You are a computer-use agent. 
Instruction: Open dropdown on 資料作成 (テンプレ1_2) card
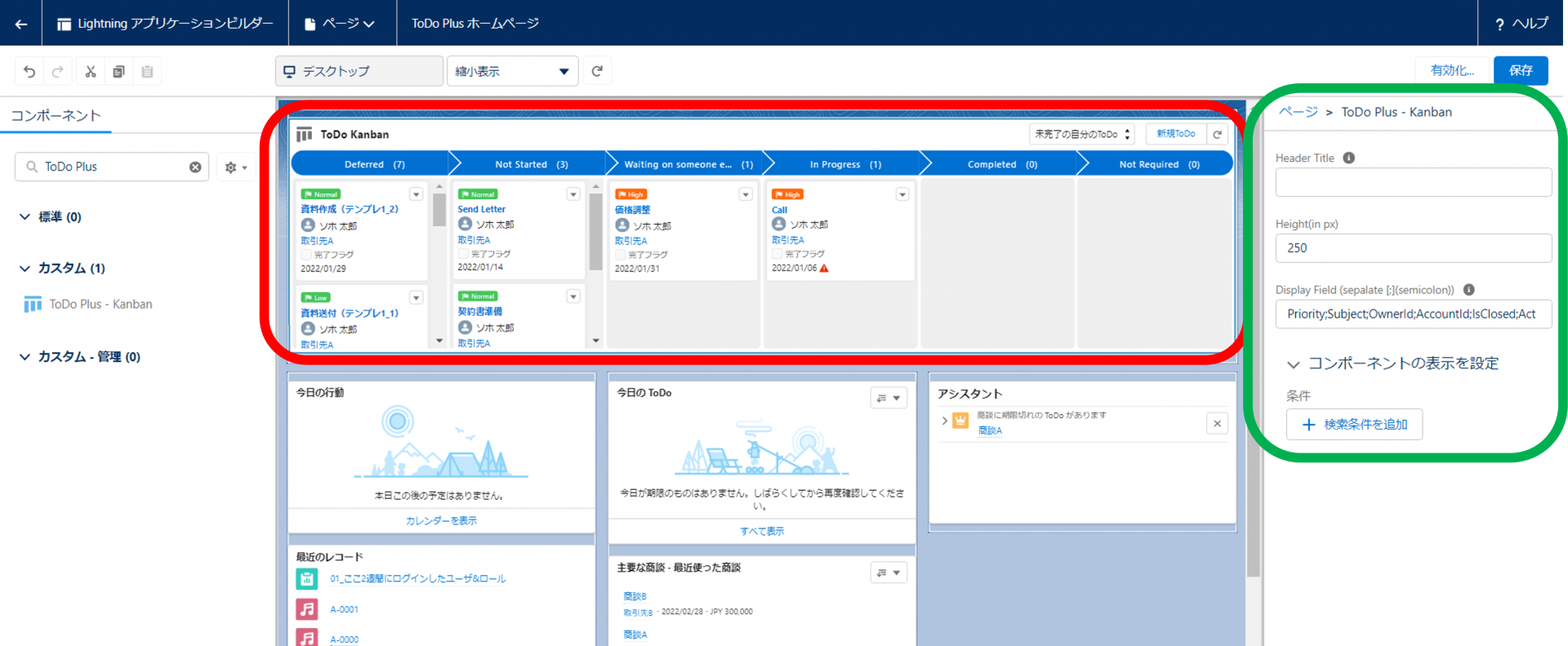(x=416, y=194)
